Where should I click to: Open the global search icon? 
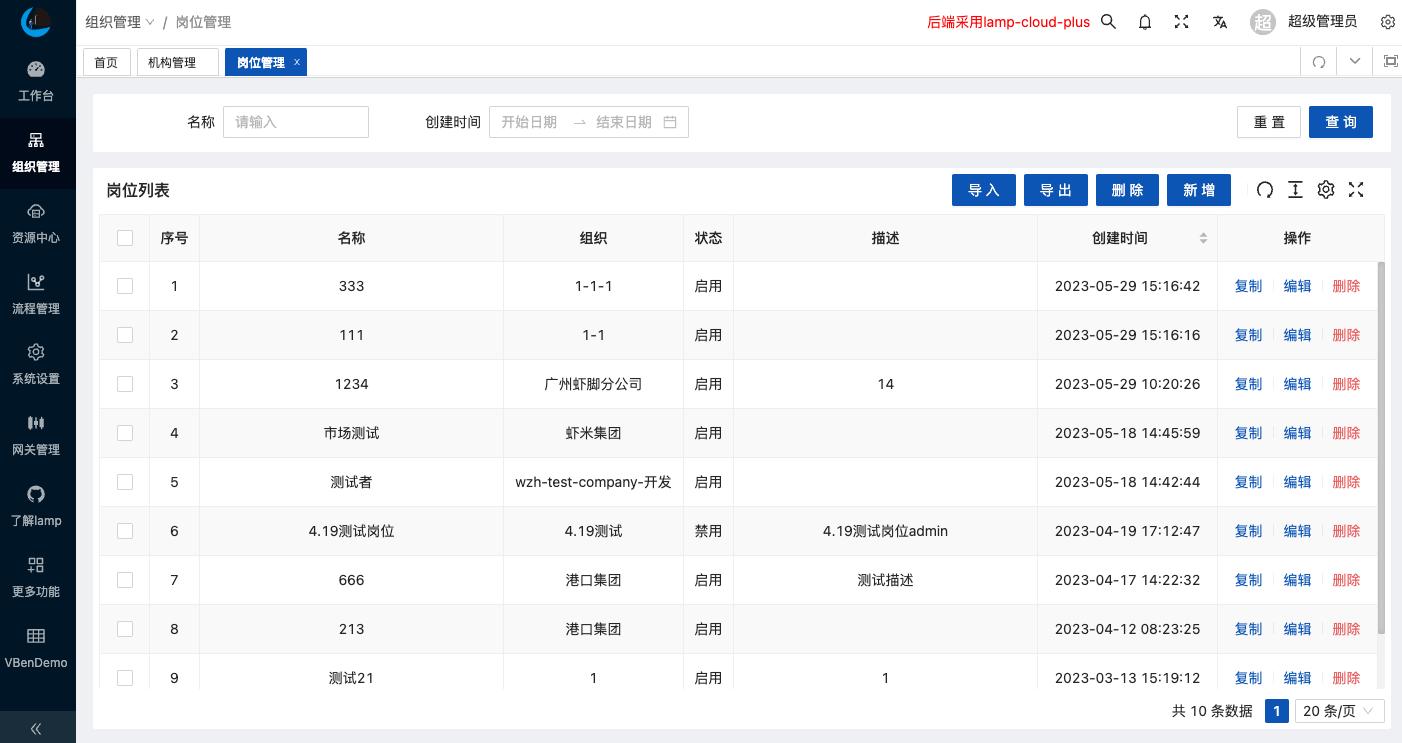coord(1108,21)
